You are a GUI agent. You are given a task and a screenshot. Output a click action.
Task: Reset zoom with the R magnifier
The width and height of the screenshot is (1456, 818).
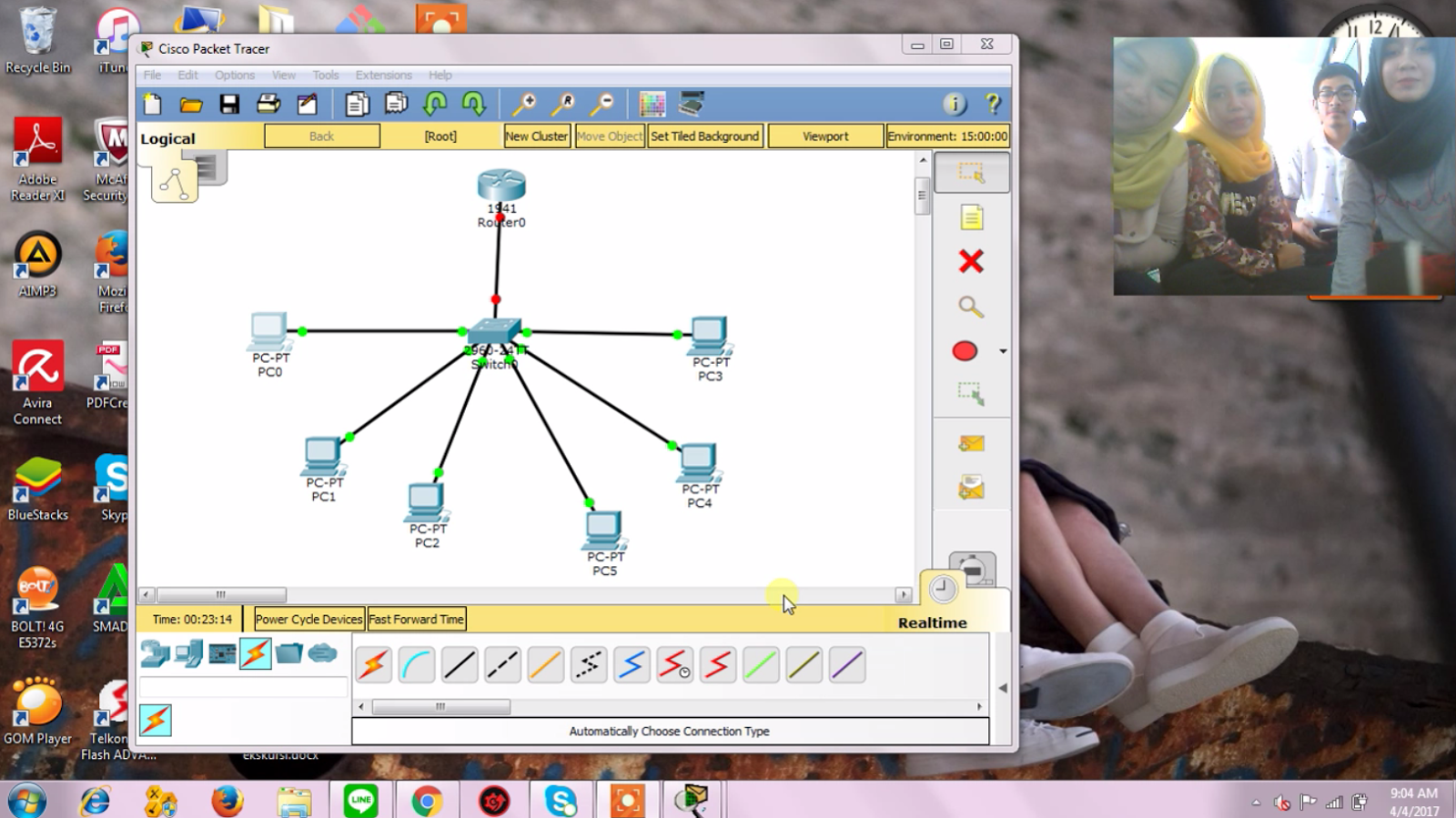point(562,105)
